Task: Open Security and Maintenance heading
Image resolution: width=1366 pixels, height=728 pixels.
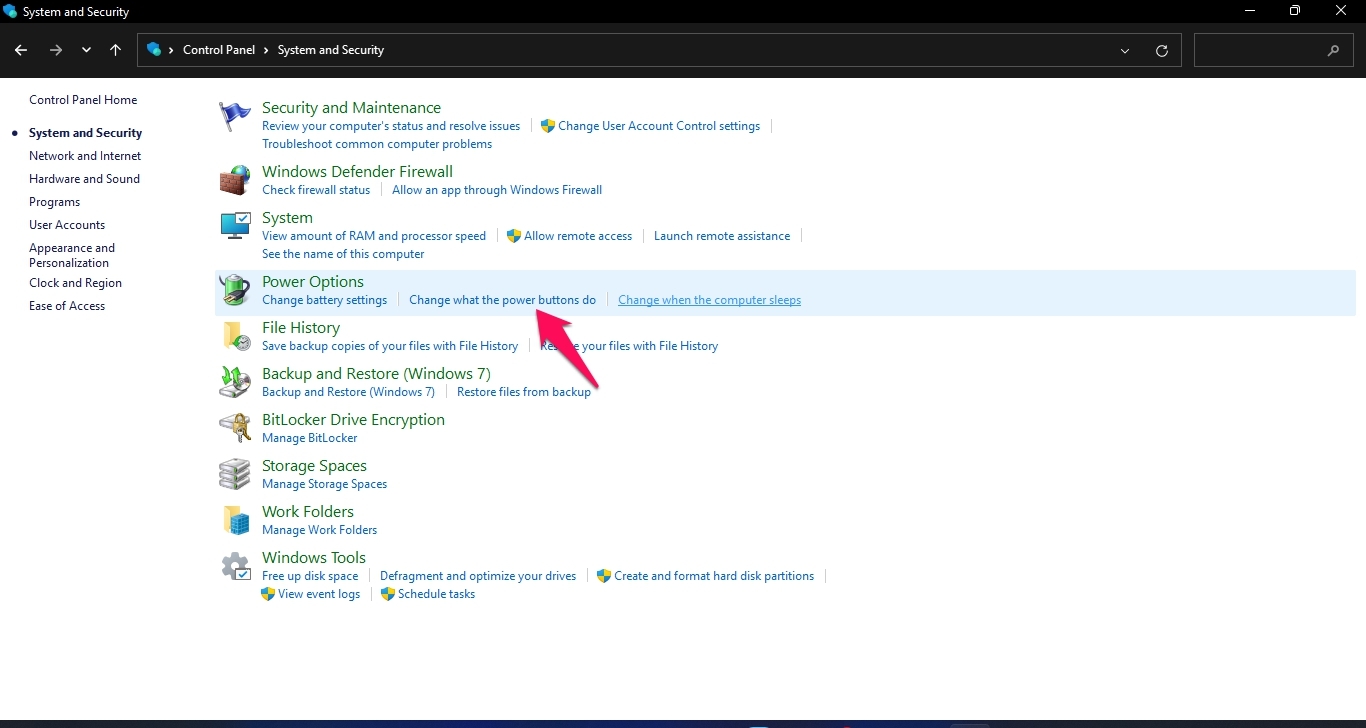Action: [351, 108]
